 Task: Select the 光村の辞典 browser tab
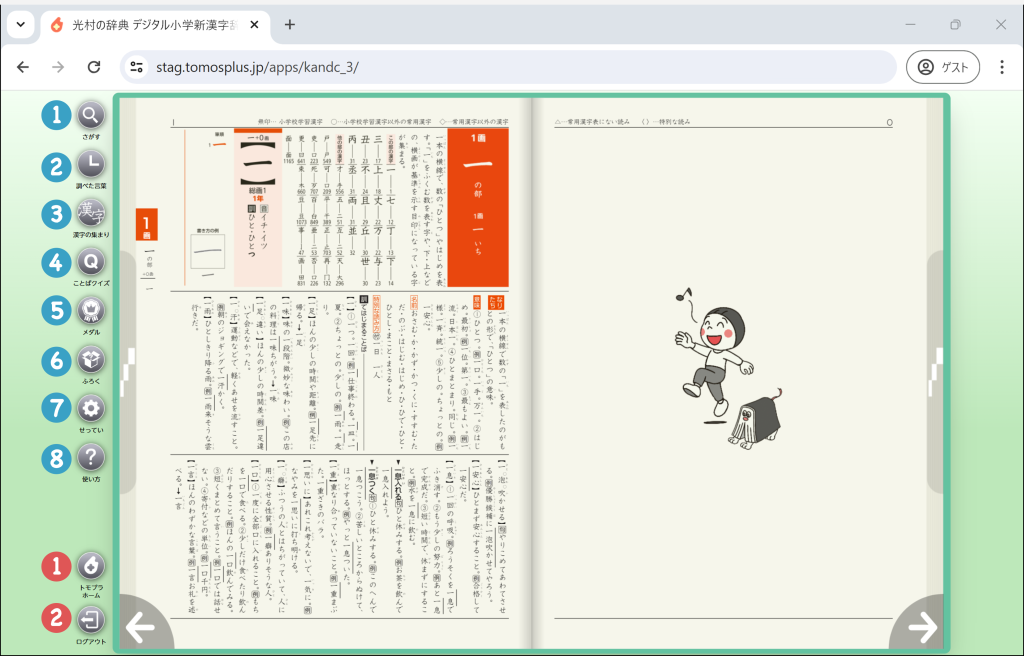click(x=155, y=25)
